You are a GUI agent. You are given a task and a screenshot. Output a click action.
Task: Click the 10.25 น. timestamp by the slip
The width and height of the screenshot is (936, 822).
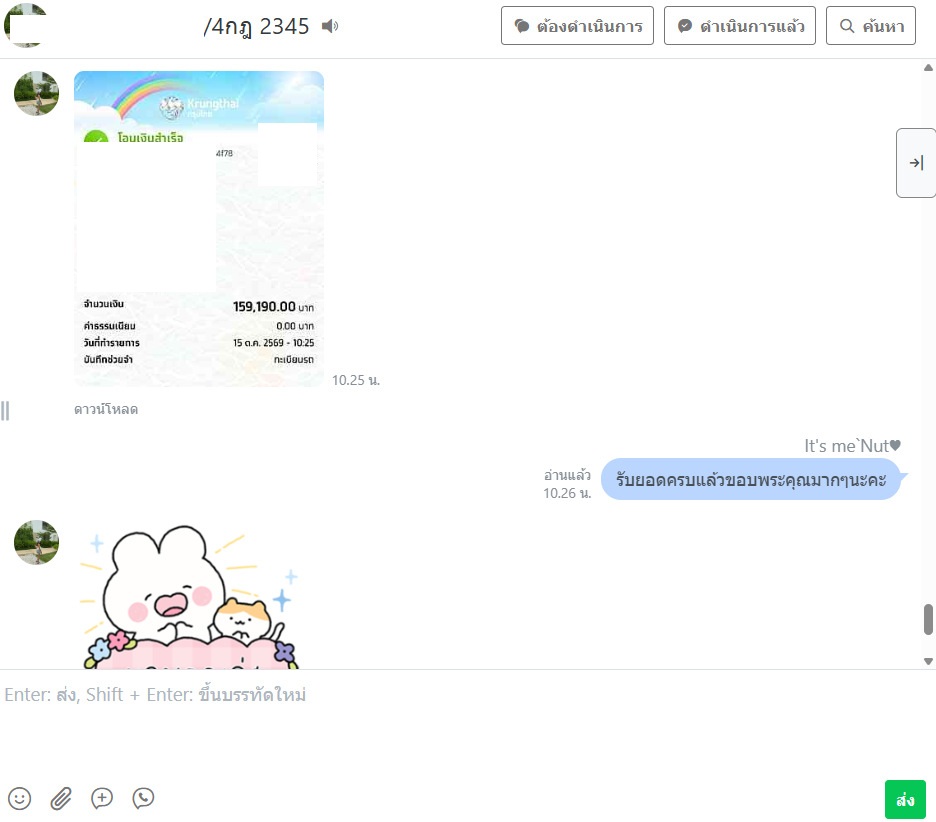(x=356, y=380)
